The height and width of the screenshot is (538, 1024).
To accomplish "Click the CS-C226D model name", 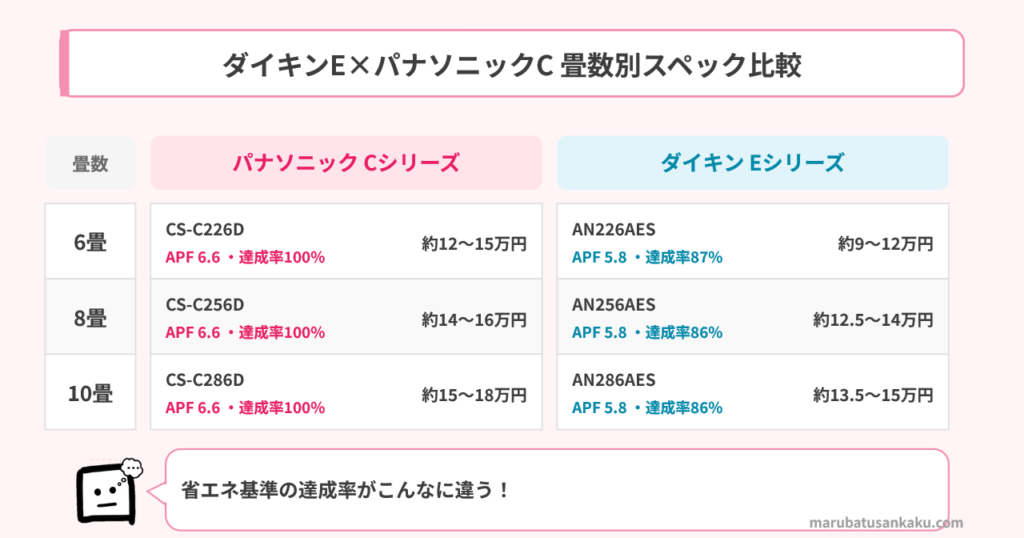I will [x=205, y=230].
